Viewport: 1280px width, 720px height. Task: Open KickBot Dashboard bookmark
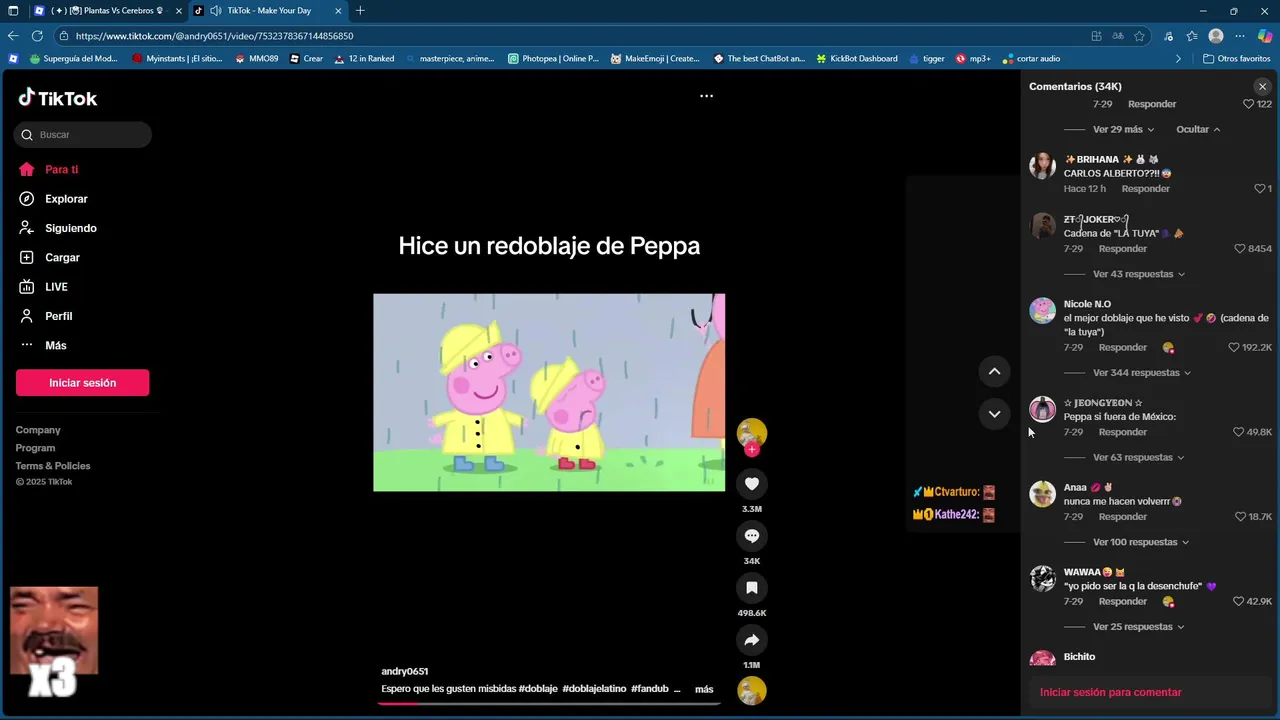tap(857, 59)
